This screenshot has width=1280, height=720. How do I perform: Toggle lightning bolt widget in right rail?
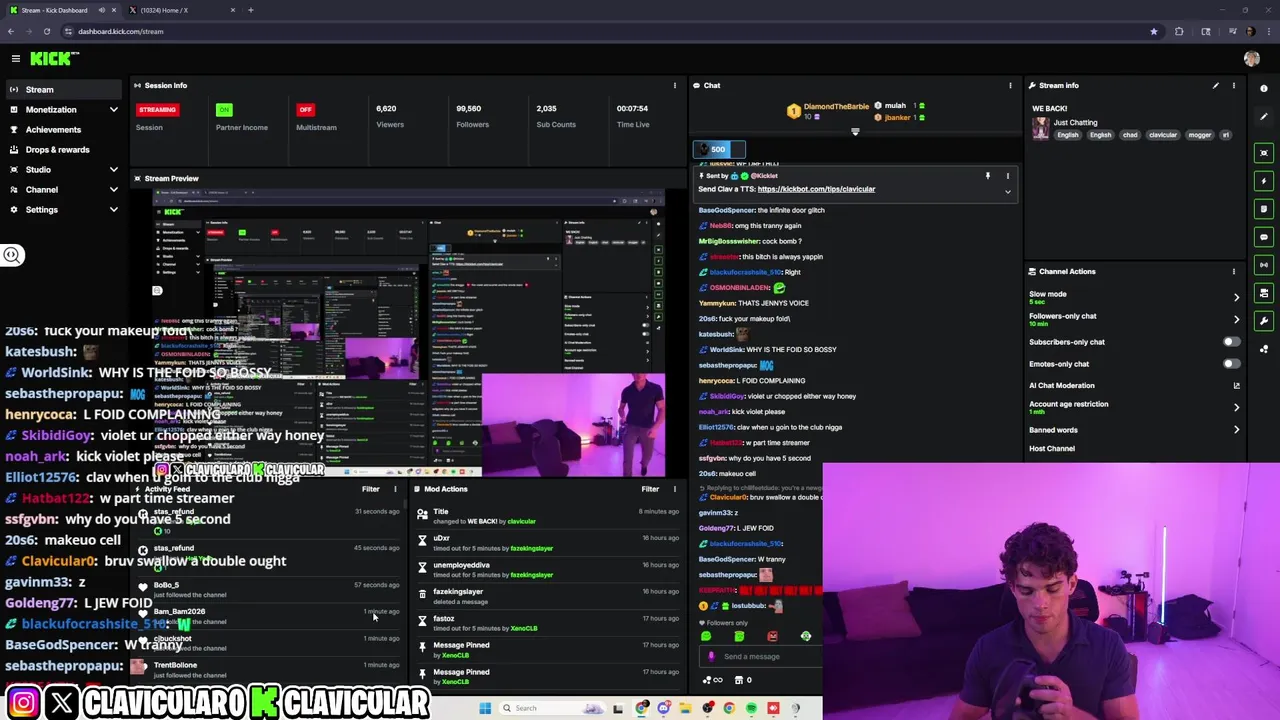(1264, 181)
